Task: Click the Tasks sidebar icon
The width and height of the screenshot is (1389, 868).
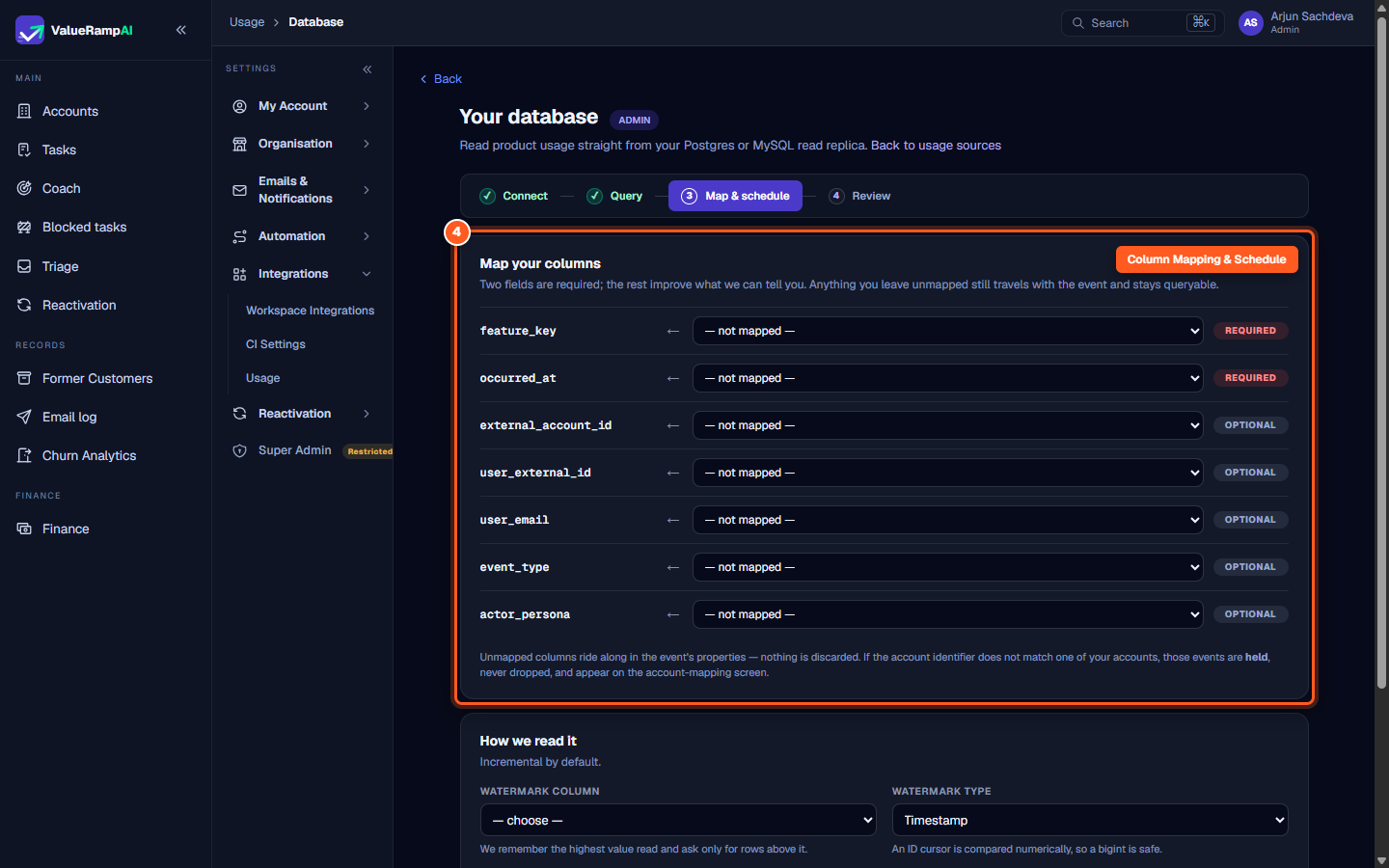Action: click(24, 149)
